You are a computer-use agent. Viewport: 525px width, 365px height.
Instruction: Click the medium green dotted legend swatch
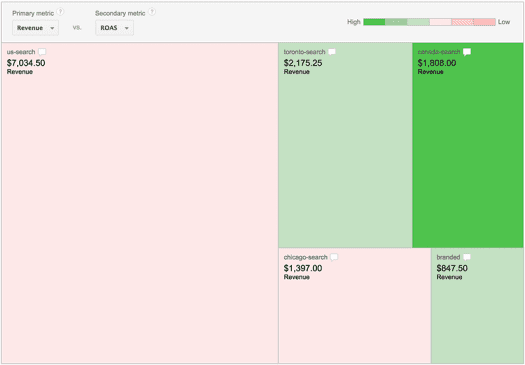click(396, 22)
